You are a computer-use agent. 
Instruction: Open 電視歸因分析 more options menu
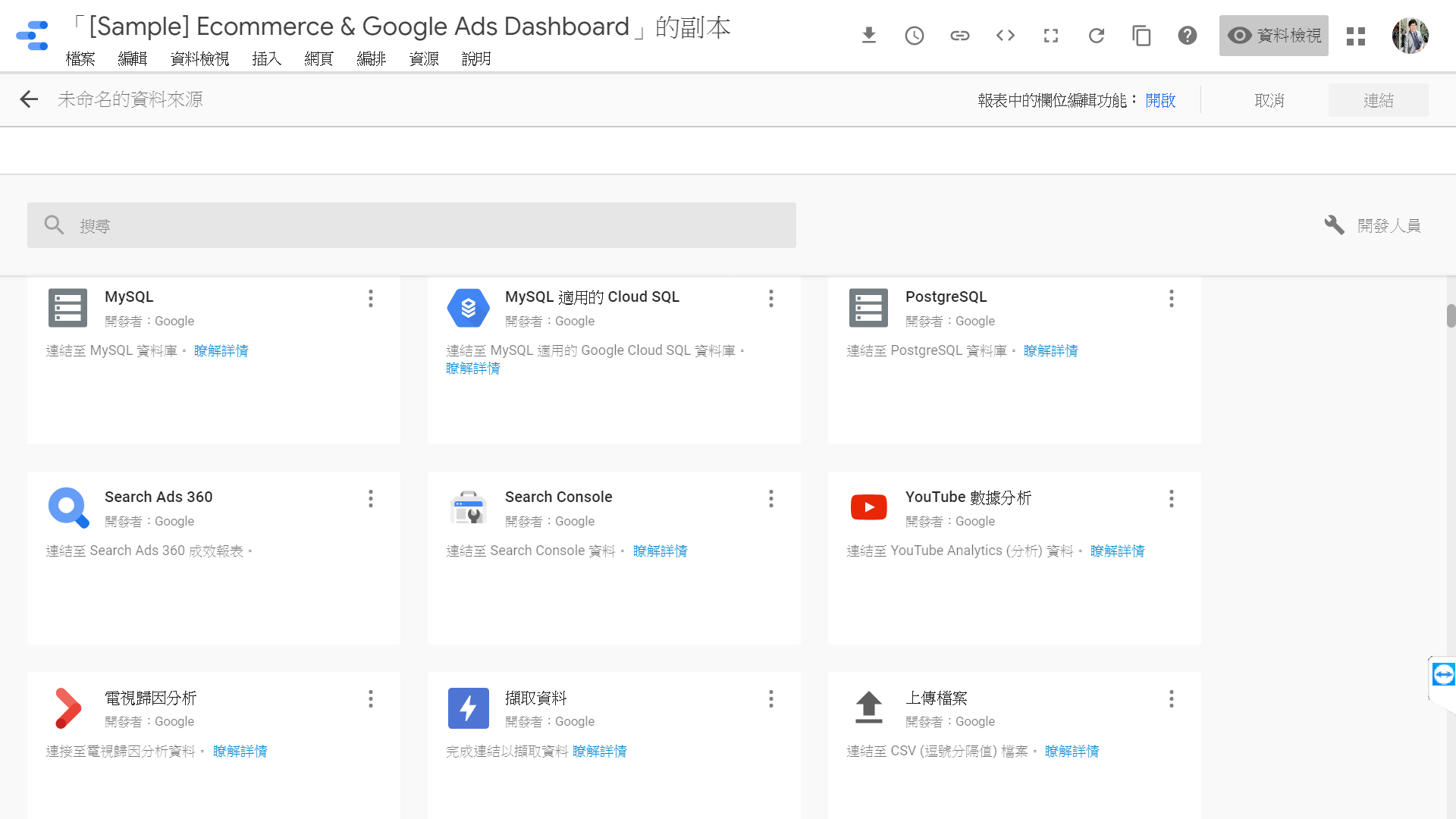click(371, 698)
